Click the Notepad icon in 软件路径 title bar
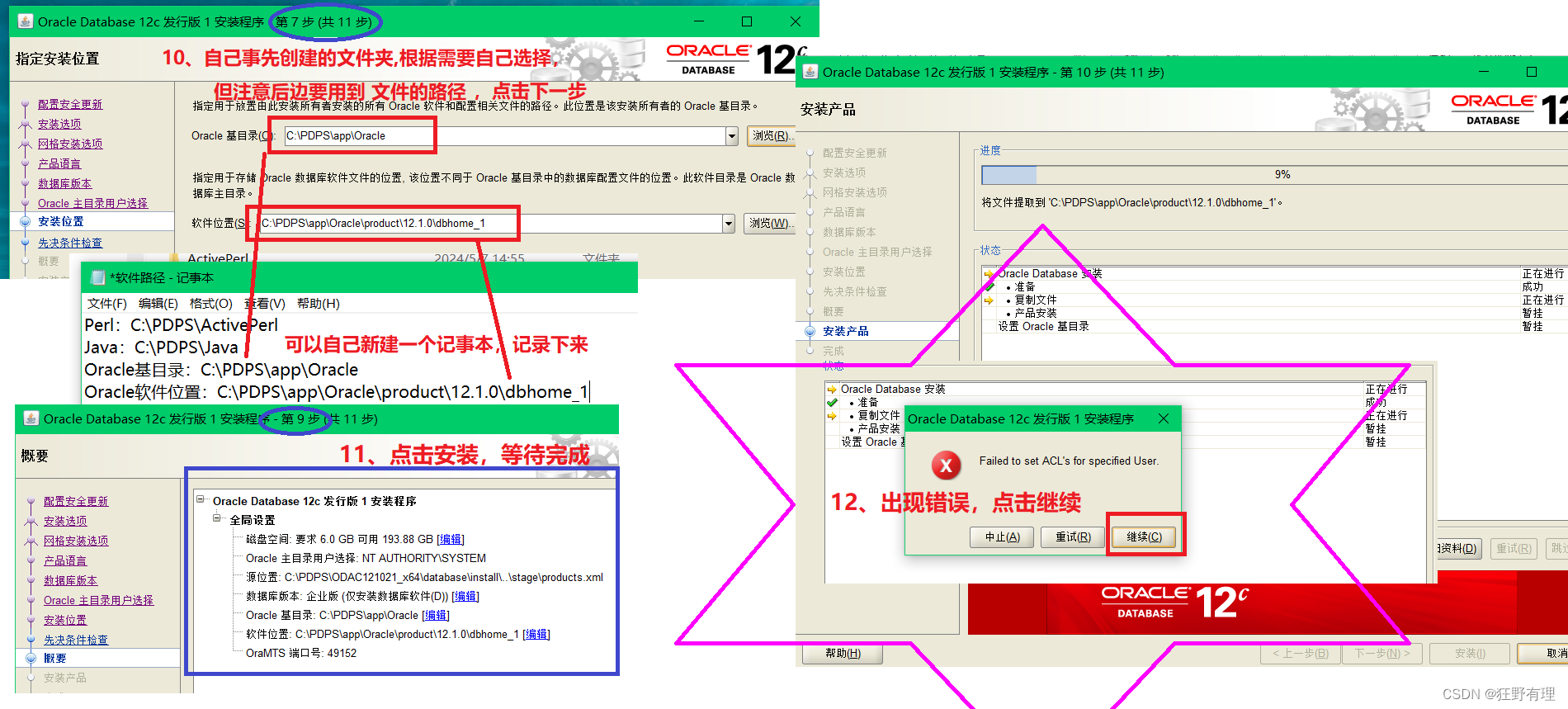This screenshot has height=709, width=1568. coord(97,277)
